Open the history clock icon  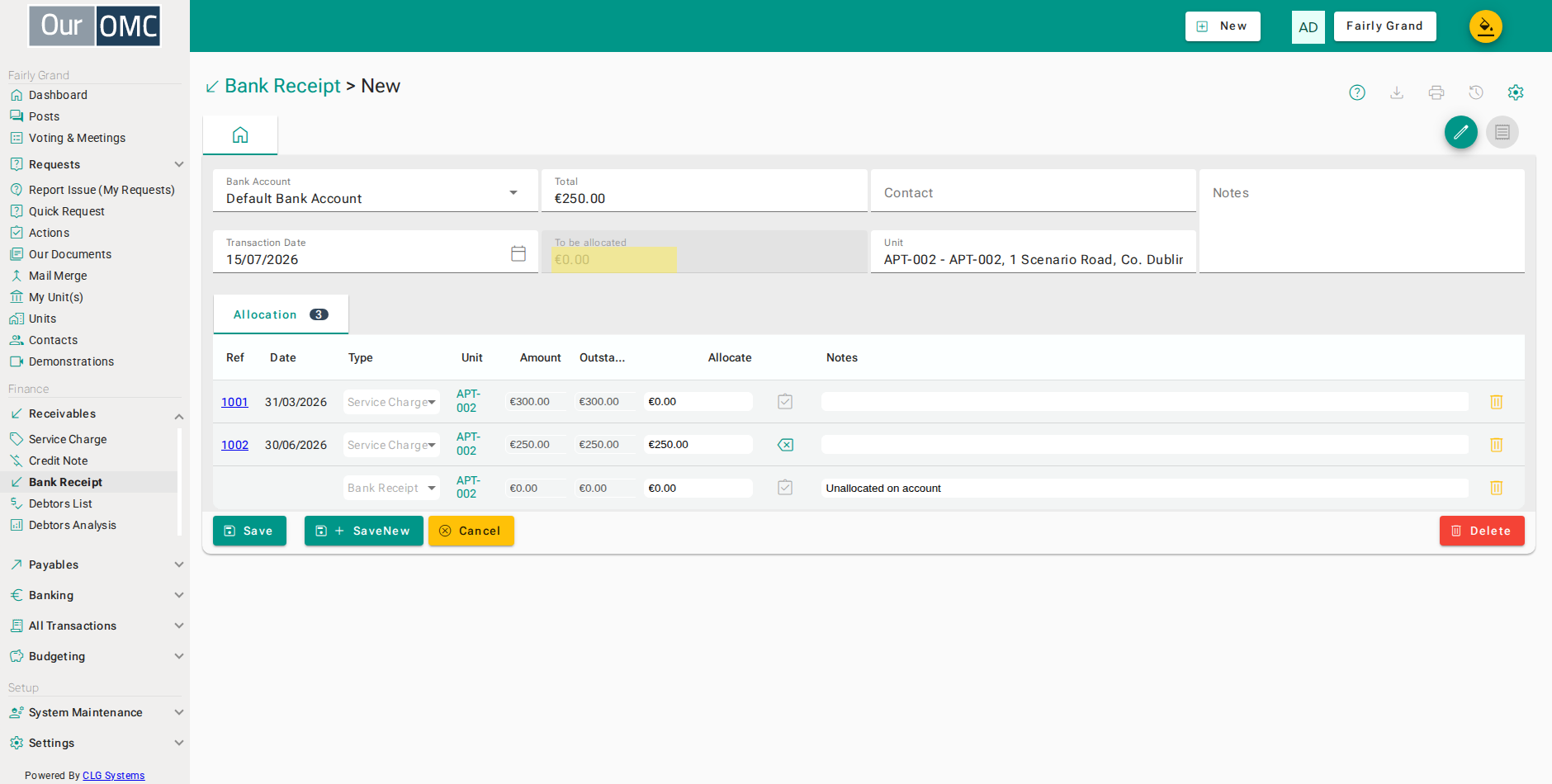pyautogui.click(x=1476, y=92)
